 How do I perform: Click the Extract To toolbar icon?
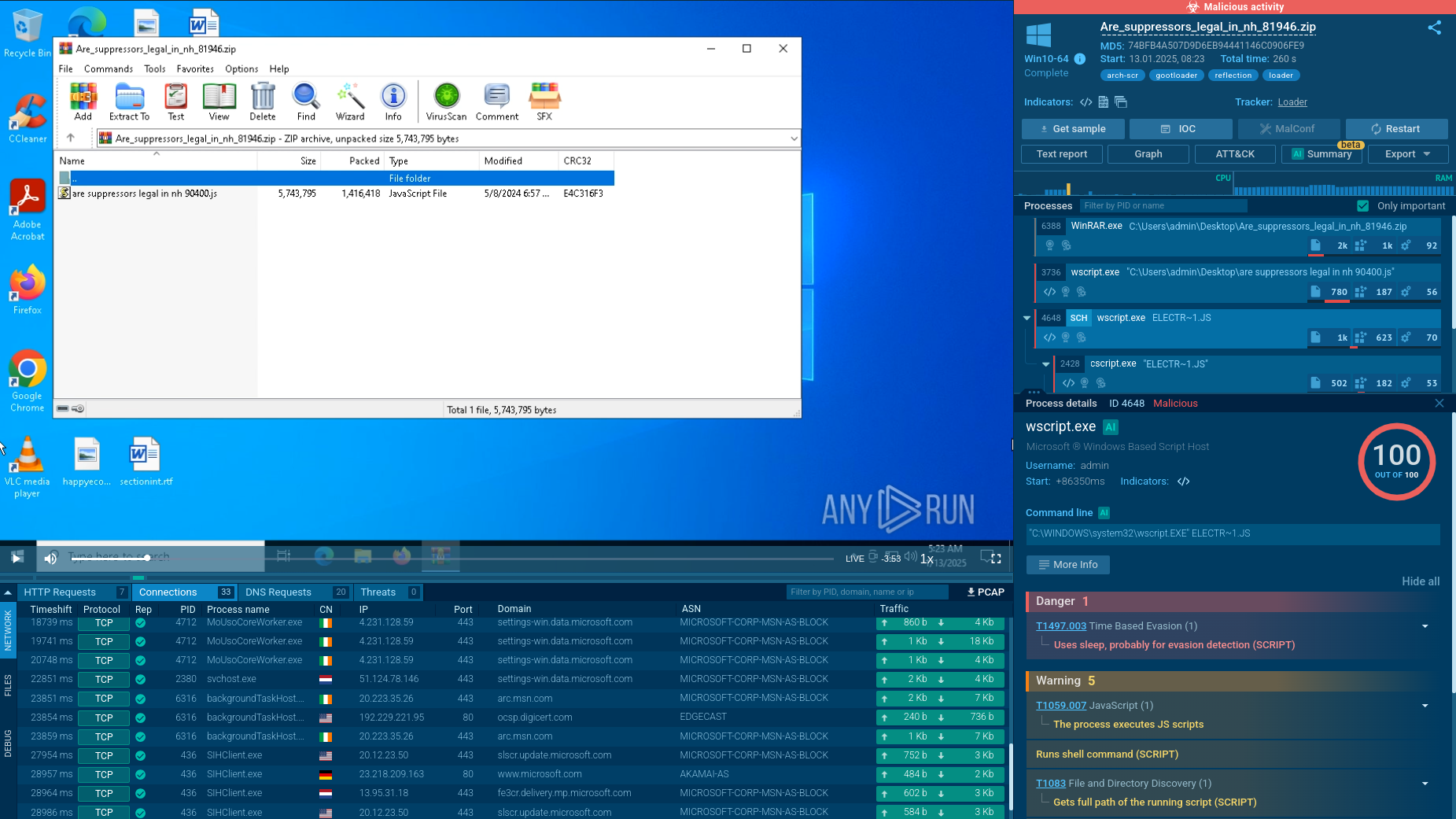(129, 102)
